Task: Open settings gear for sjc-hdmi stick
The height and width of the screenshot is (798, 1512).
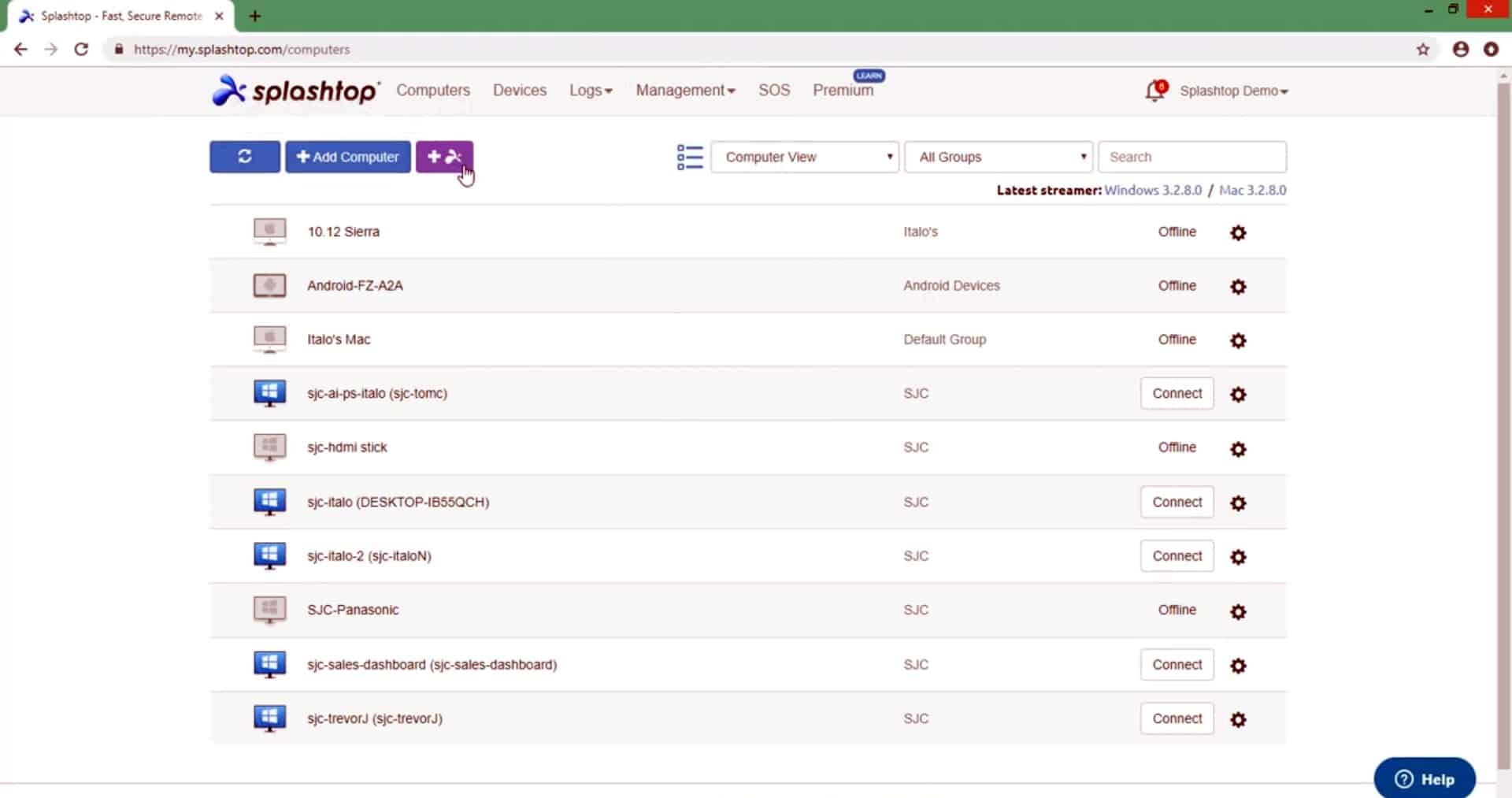Action: (1238, 448)
